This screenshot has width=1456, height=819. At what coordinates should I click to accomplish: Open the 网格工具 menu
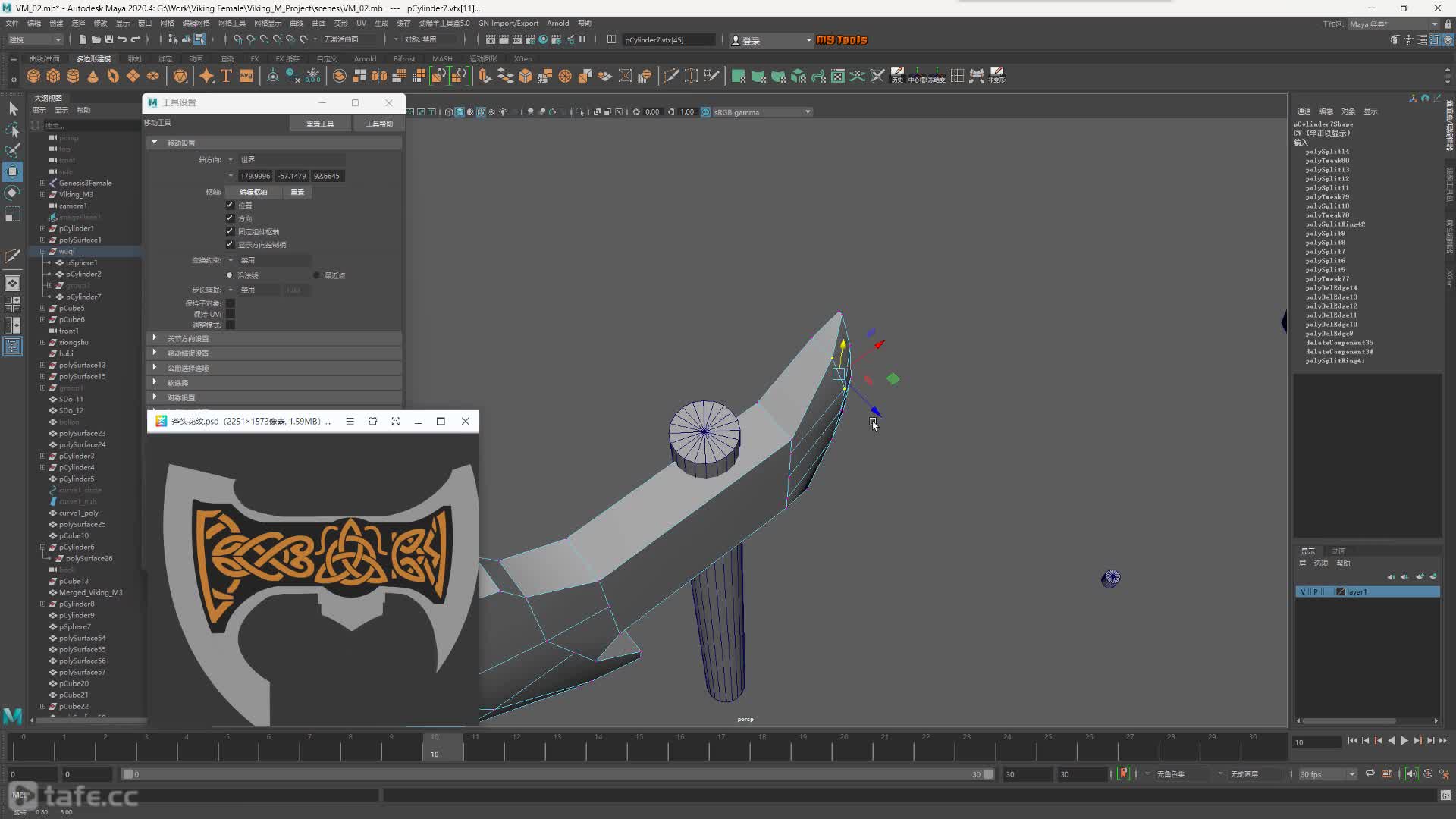coord(232,24)
